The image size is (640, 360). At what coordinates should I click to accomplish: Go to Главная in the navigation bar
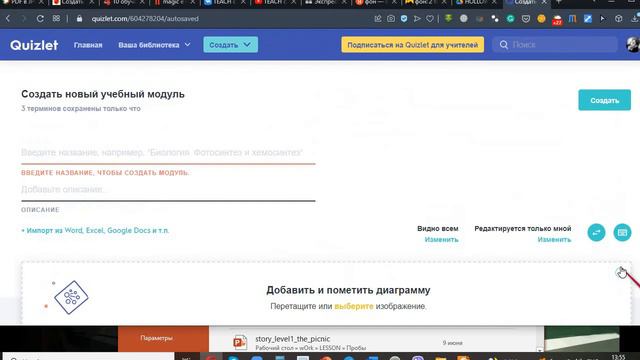coord(88,45)
